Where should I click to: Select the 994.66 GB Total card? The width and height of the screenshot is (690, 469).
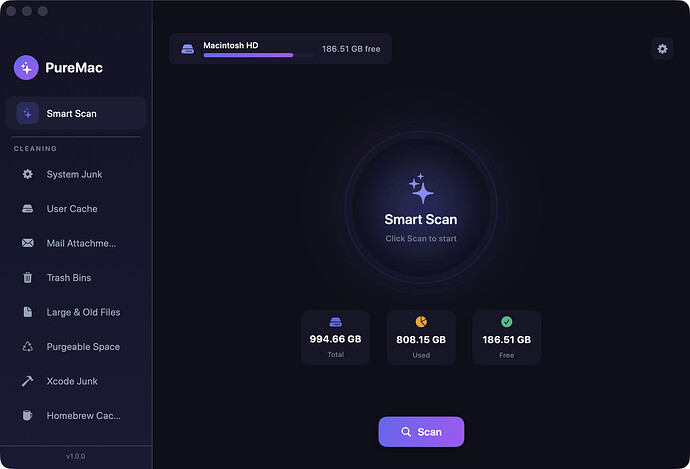tap(335, 337)
